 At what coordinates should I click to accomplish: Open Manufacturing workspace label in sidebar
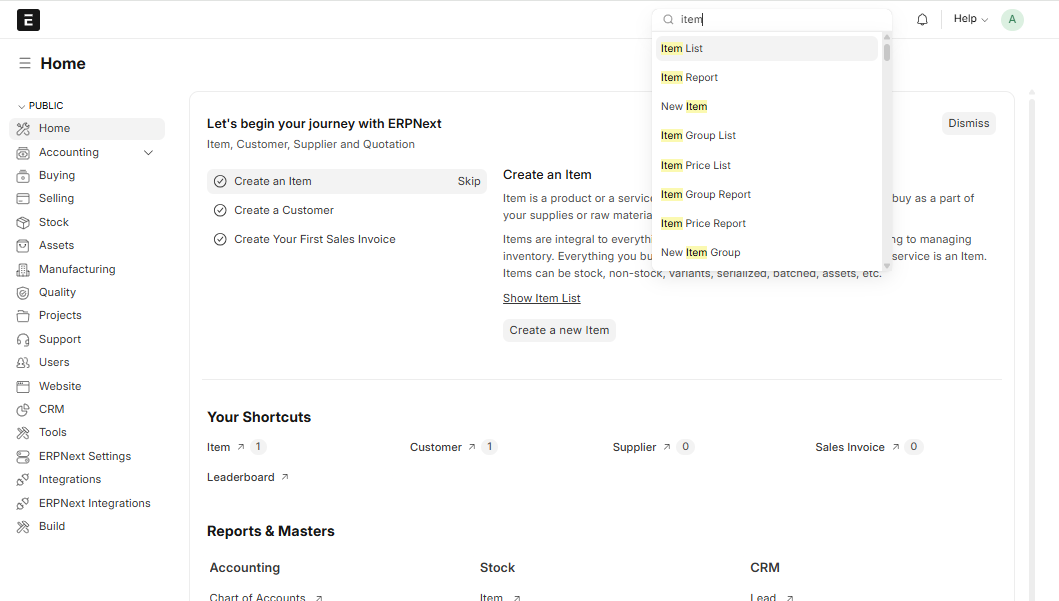pos(77,269)
